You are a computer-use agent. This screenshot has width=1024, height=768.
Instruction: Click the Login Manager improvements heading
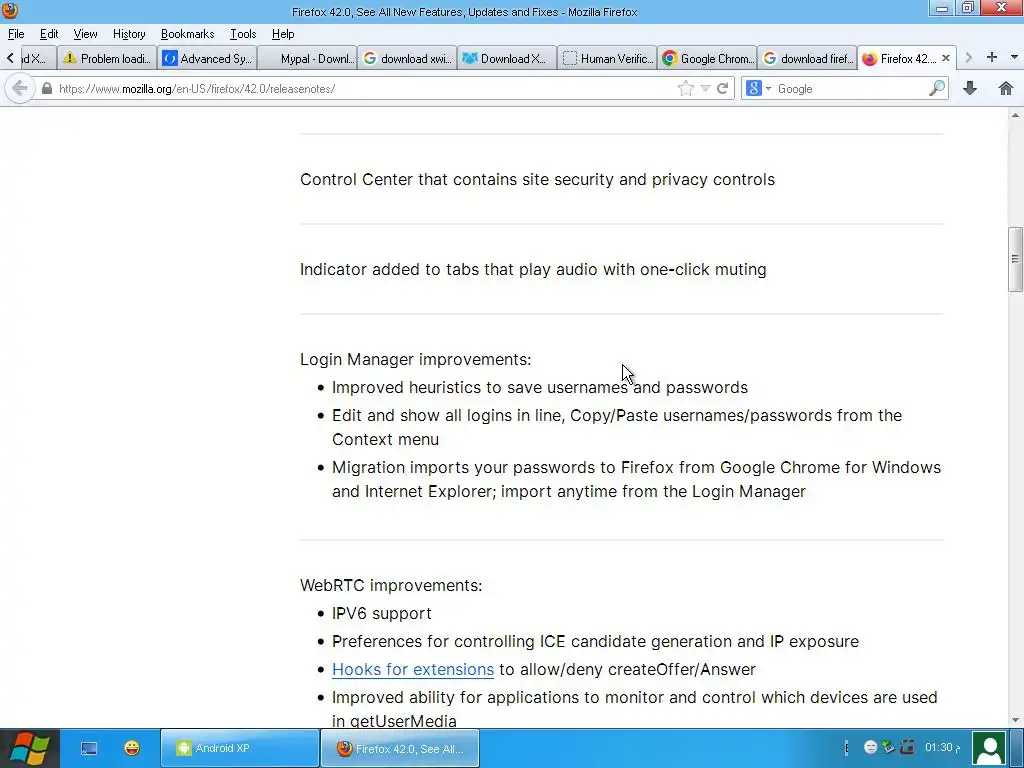coord(415,359)
